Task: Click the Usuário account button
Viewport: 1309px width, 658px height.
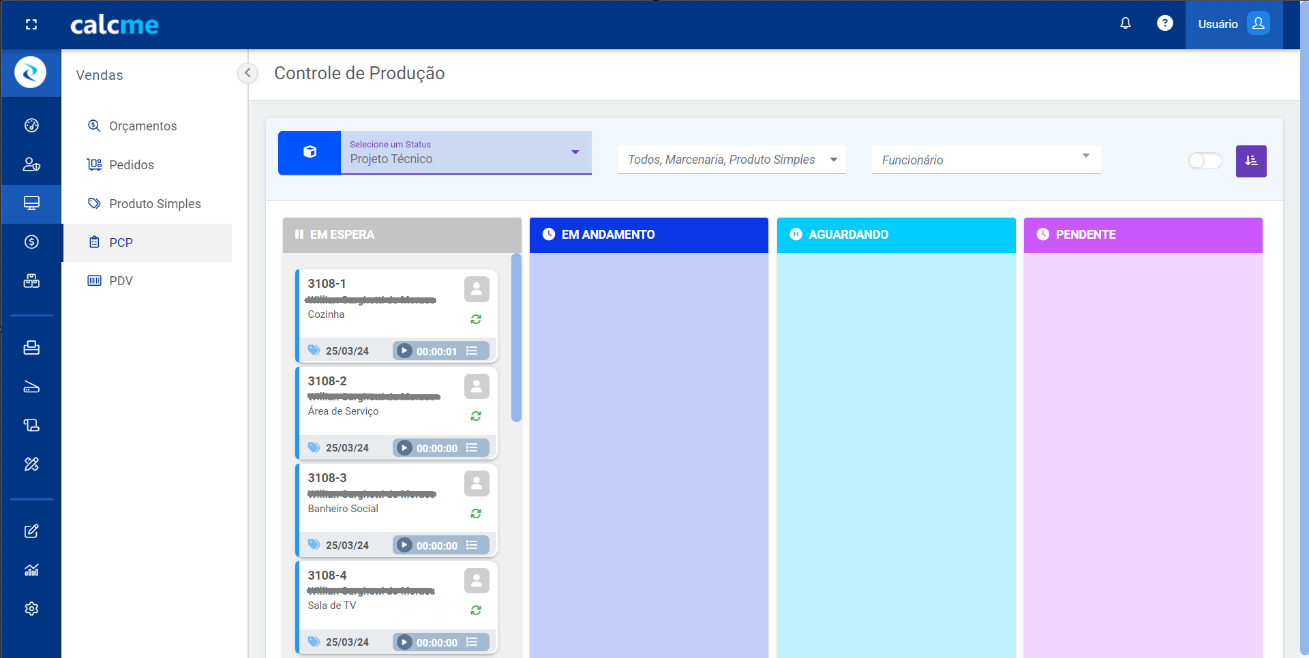Action: 1233,24
